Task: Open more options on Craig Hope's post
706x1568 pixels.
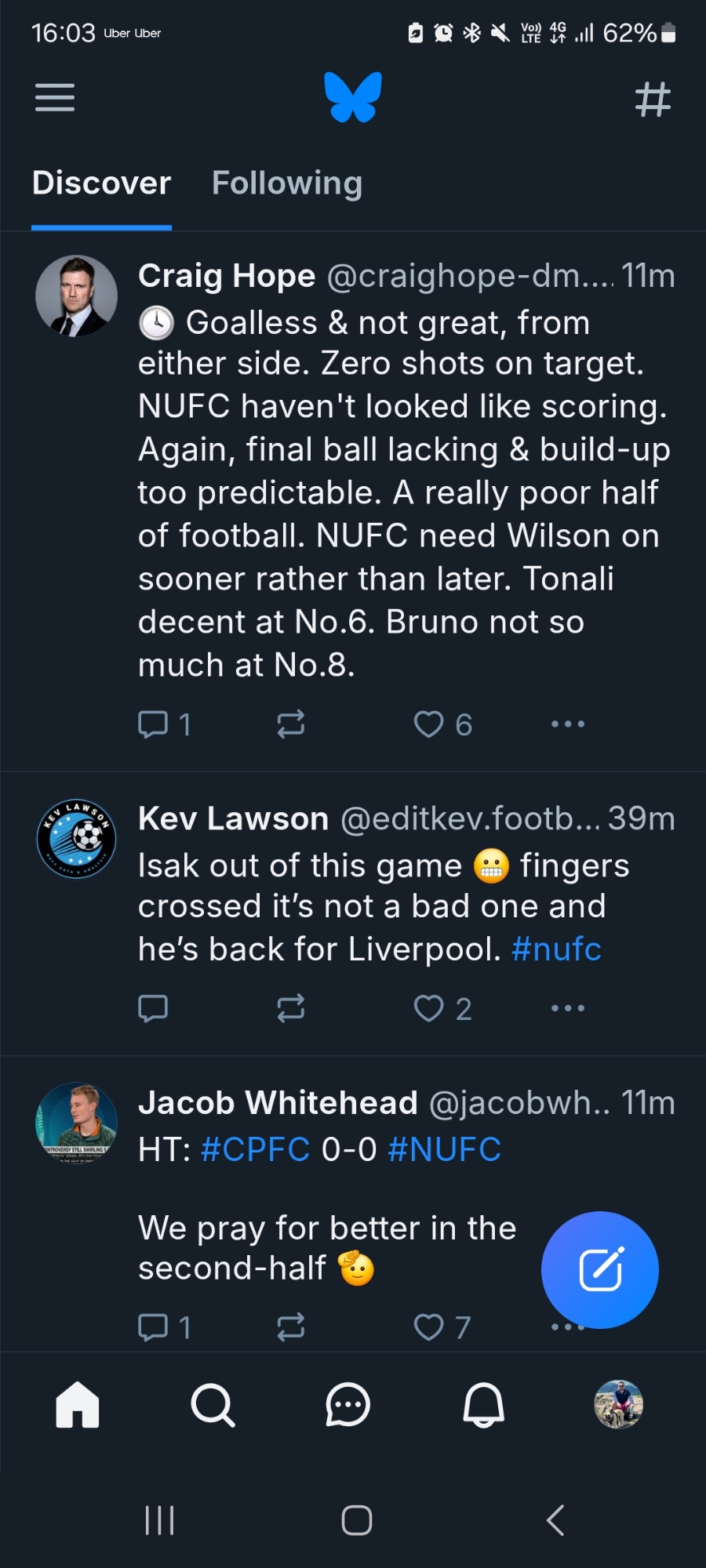Action: [x=568, y=724]
